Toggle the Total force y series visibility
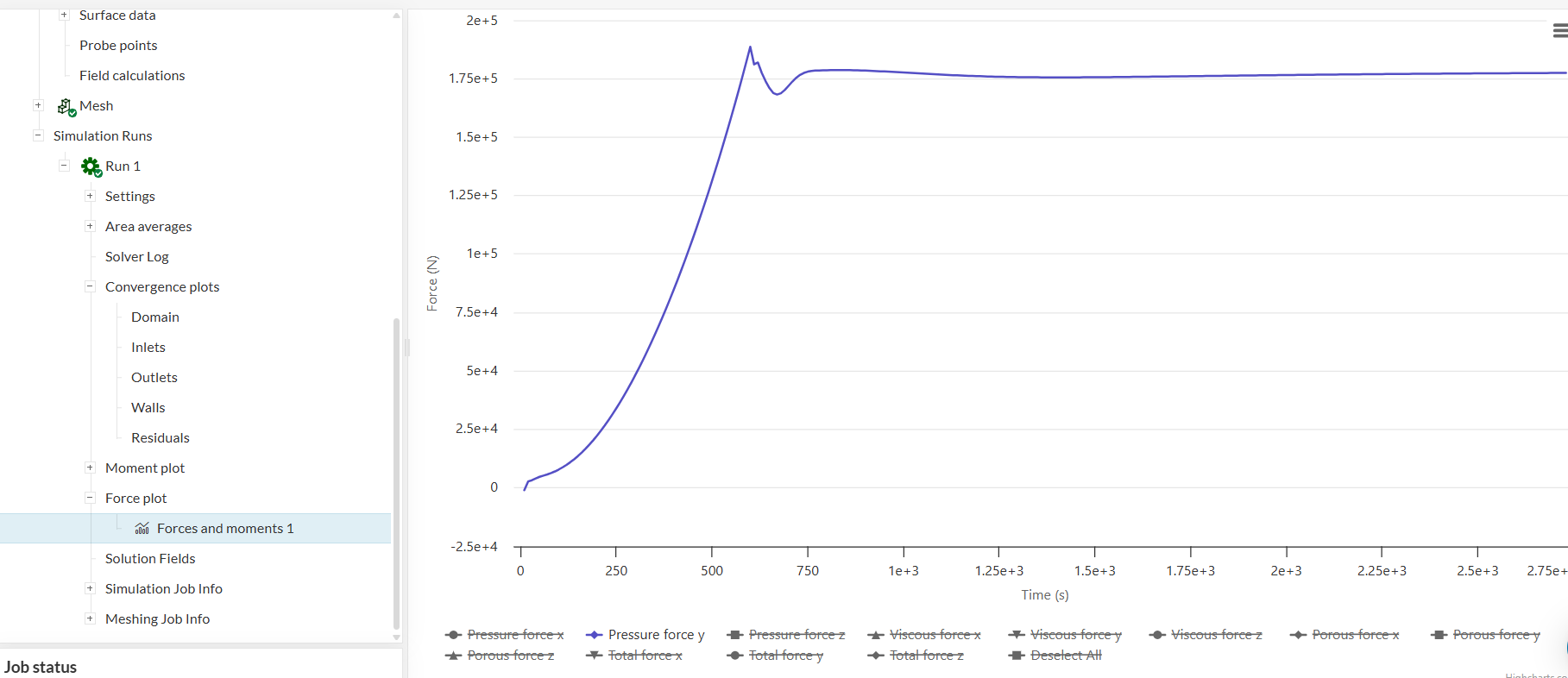Screen dimensions: 1568x678 point(785,656)
